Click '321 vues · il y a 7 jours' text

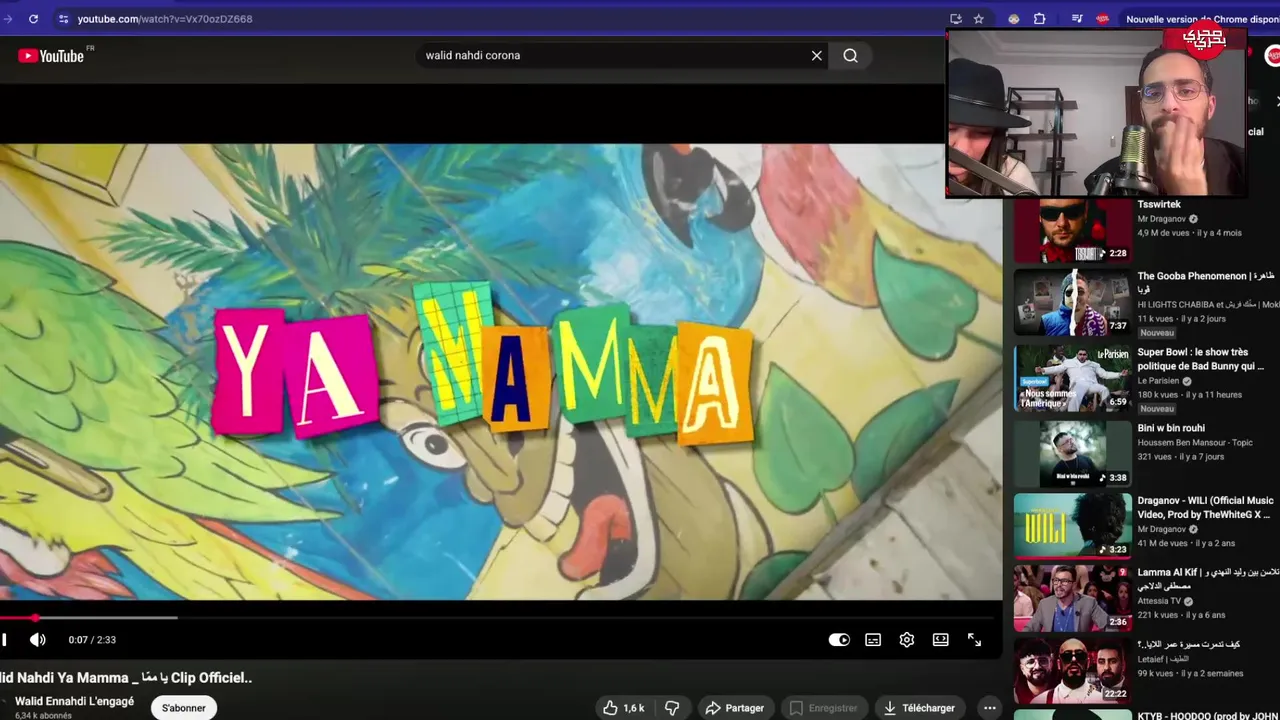point(1180,457)
